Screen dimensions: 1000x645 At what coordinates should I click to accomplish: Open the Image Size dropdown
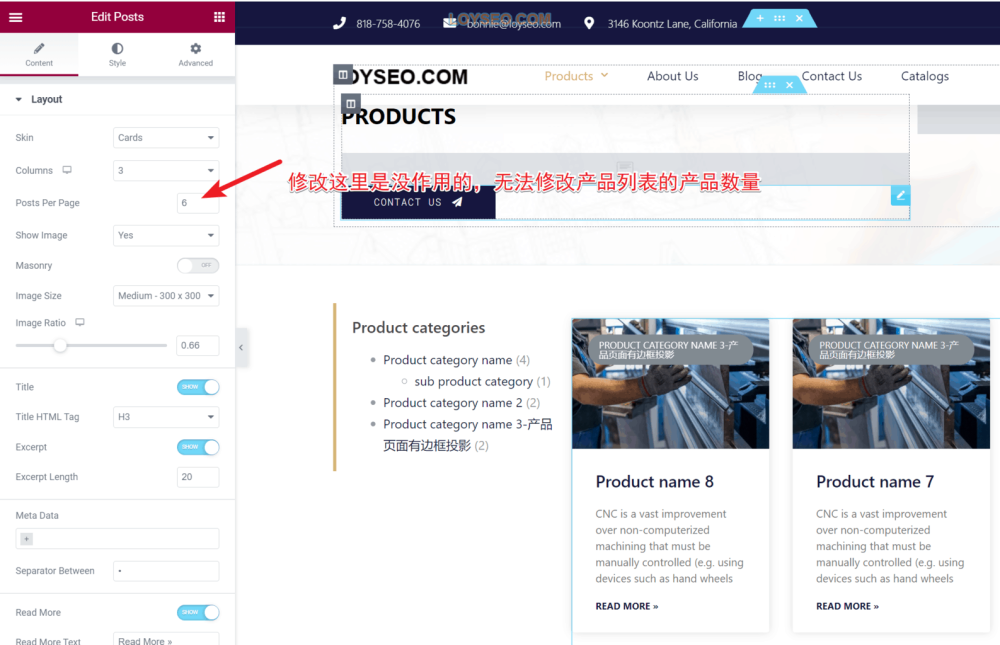coord(166,296)
